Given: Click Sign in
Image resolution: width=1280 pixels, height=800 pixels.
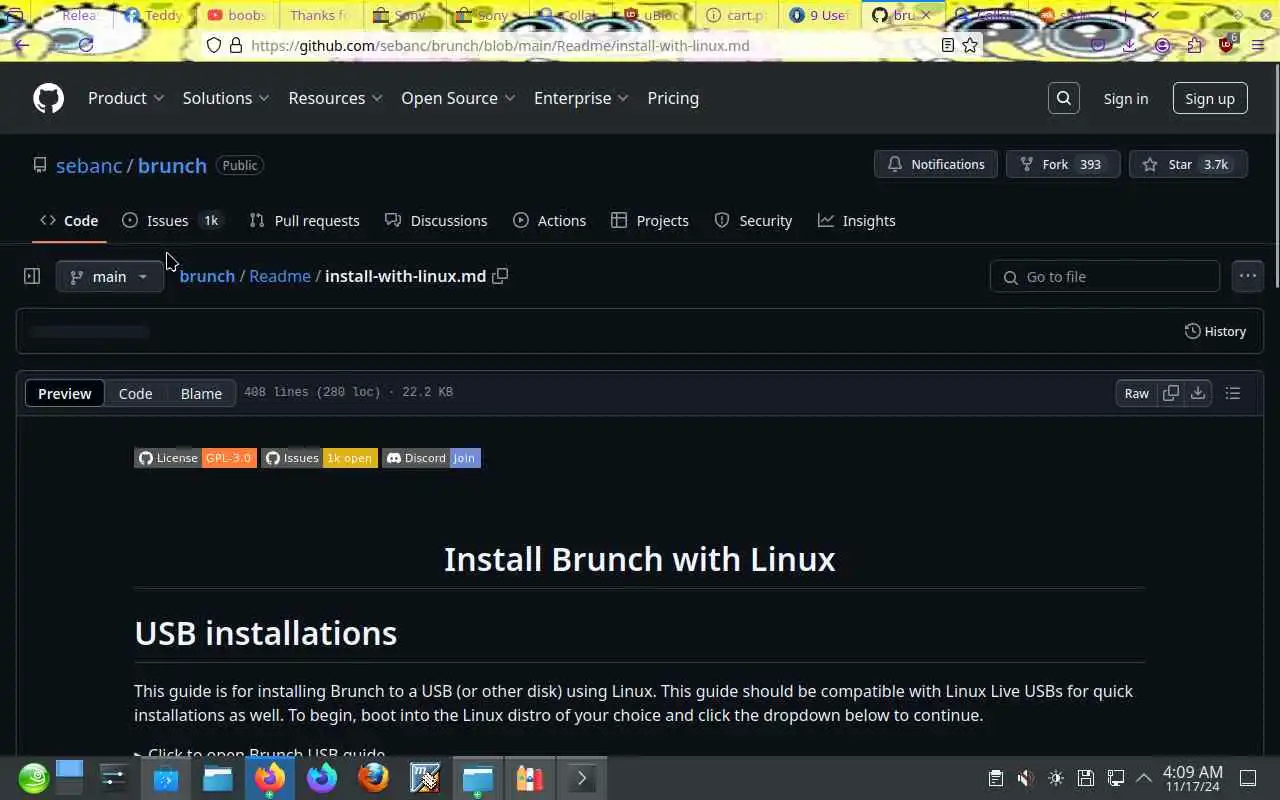Looking at the screenshot, I should pyautogui.click(x=1126, y=98).
